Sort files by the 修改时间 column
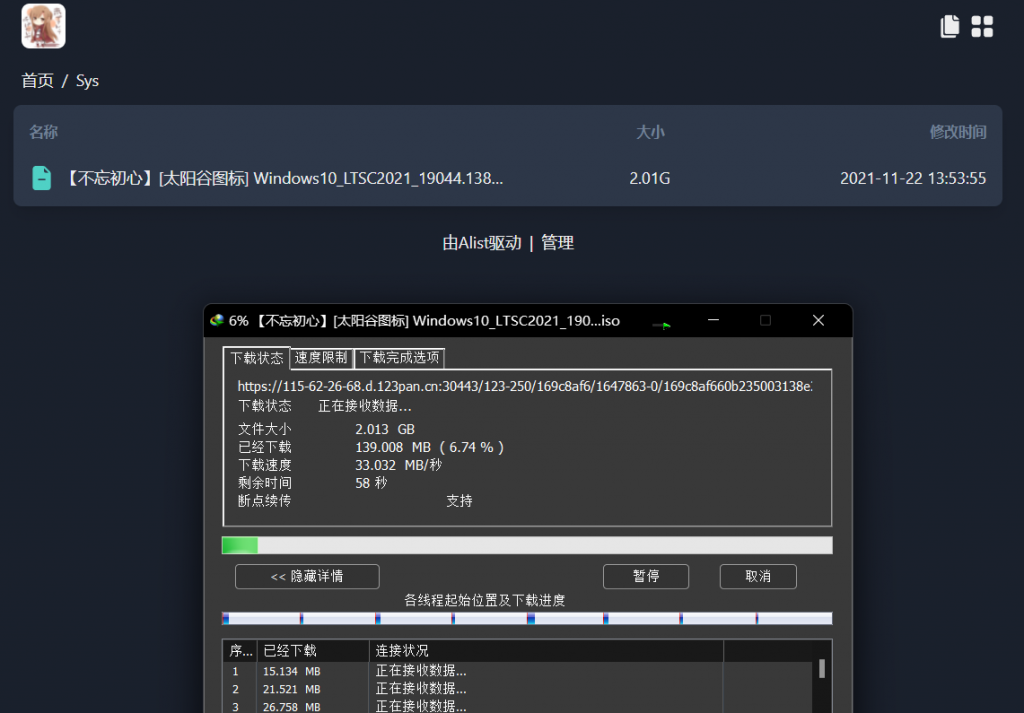1024x713 pixels. 957,132
